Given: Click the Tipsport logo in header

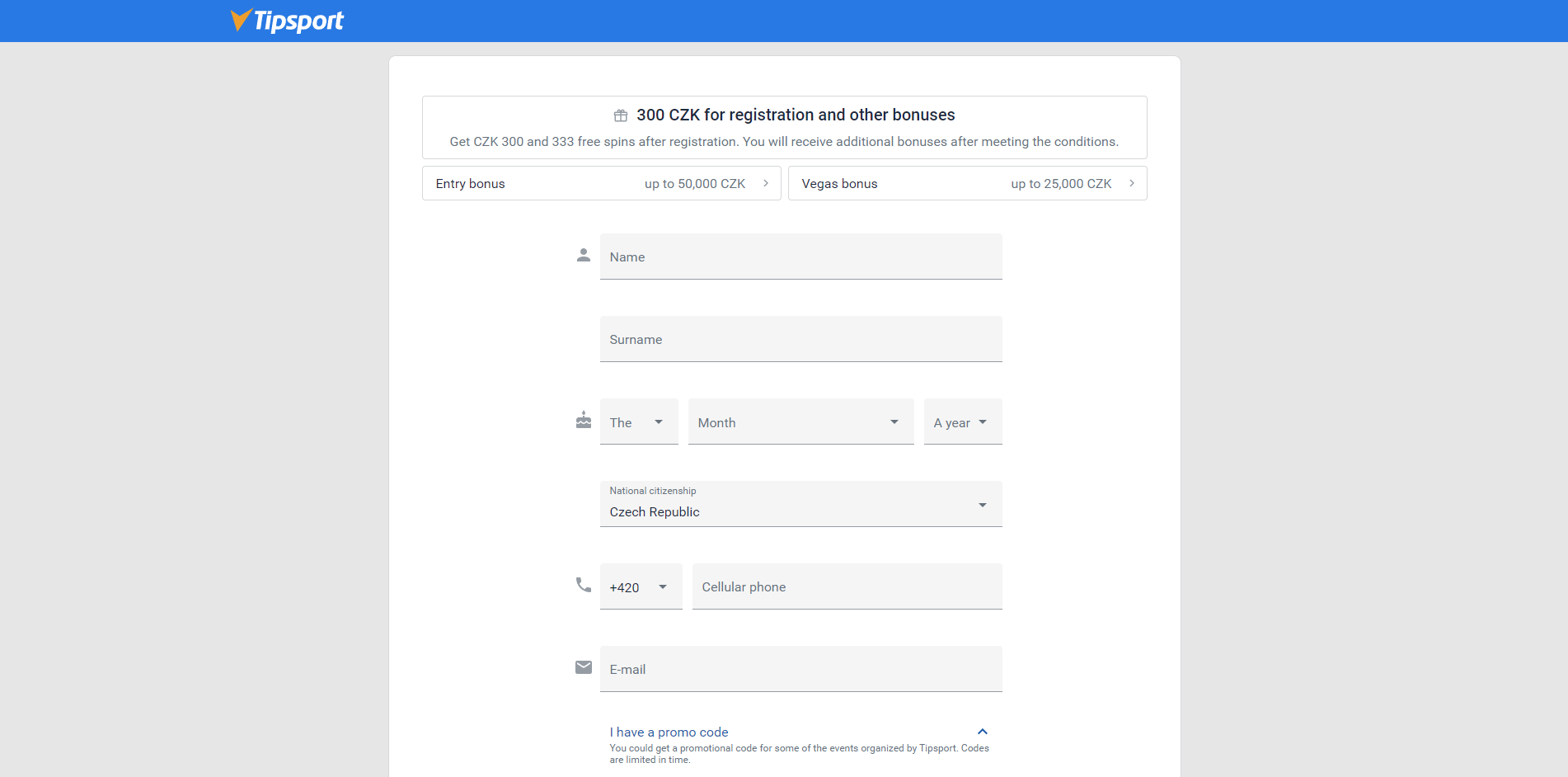Looking at the screenshot, I should coord(287,21).
